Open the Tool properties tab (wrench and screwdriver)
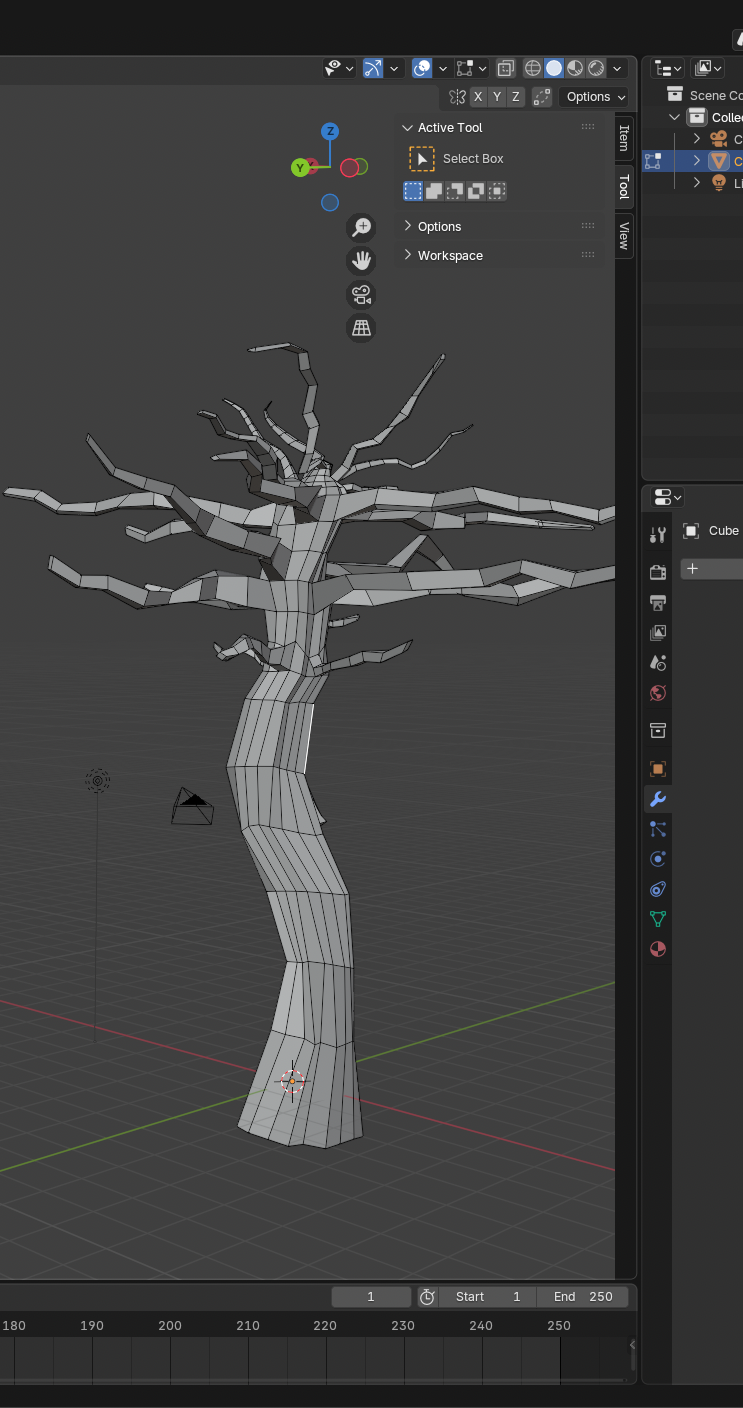This screenshot has width=743, height=1408. click(x=658, y=535)
